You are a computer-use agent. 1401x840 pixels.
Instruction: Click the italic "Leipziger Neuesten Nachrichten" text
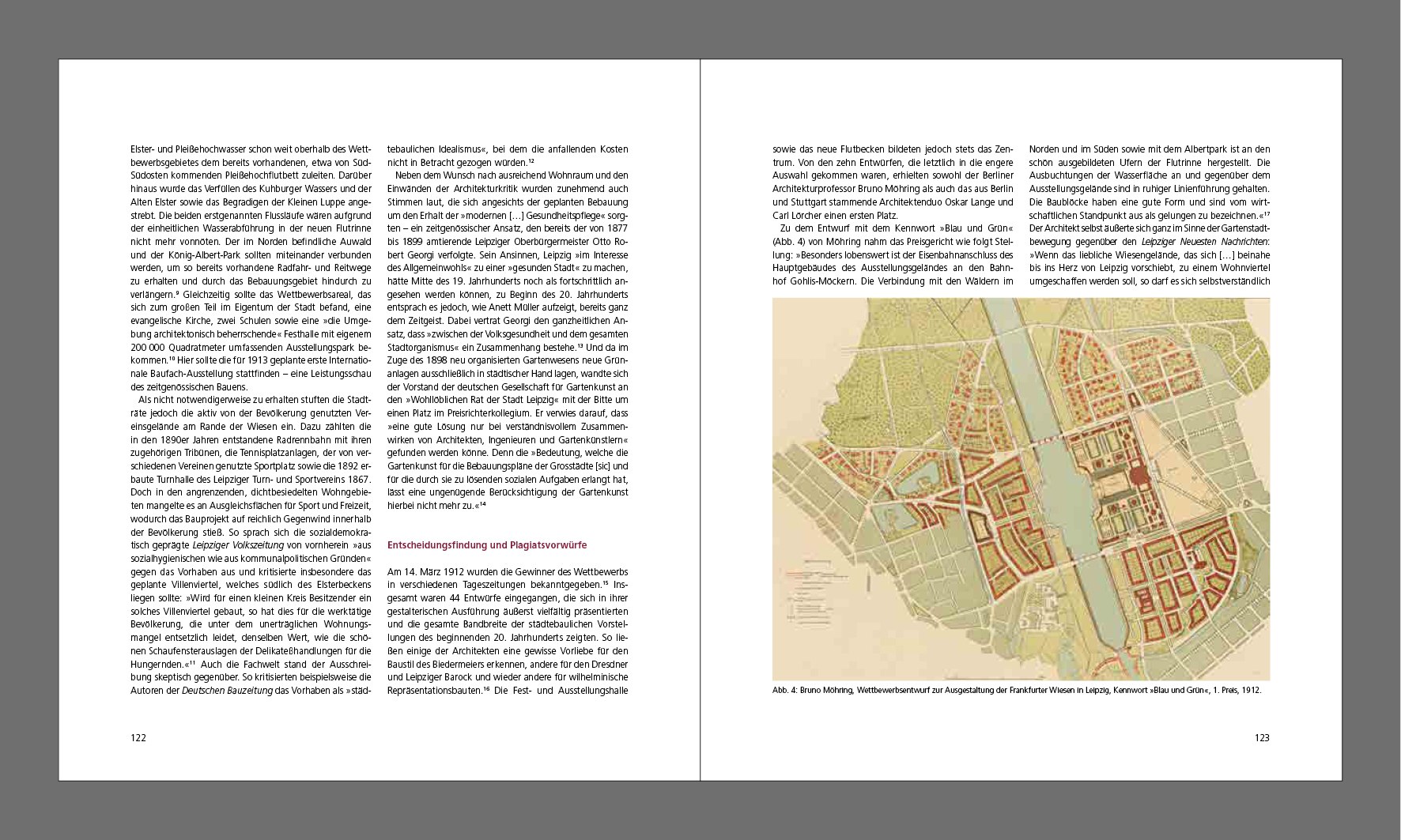pyautogui.click(x=1203, y=241)
